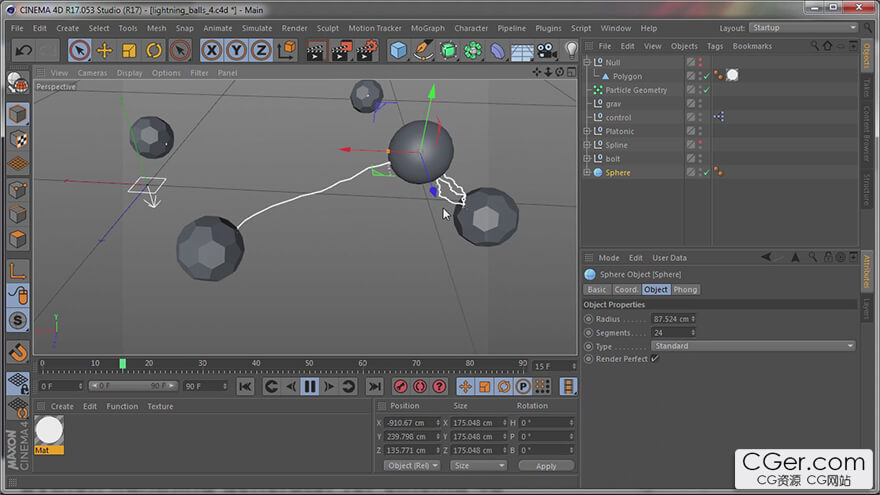Toggle the coordinate system icon
Viewport: 880px width, 495px height.
point(287,51)
